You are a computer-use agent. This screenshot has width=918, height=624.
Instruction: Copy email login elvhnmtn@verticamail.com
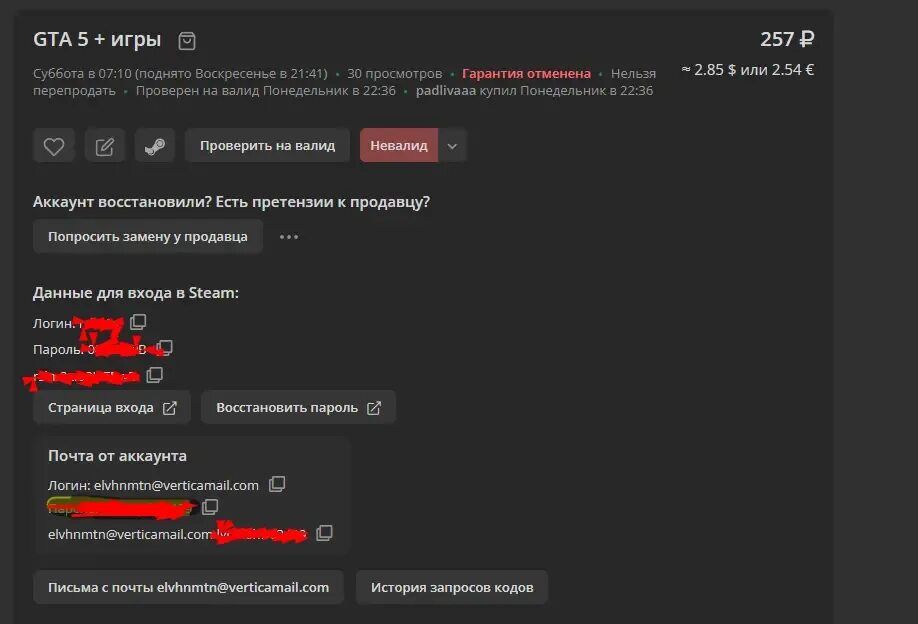pyautogui.click(x=277, y=484)
